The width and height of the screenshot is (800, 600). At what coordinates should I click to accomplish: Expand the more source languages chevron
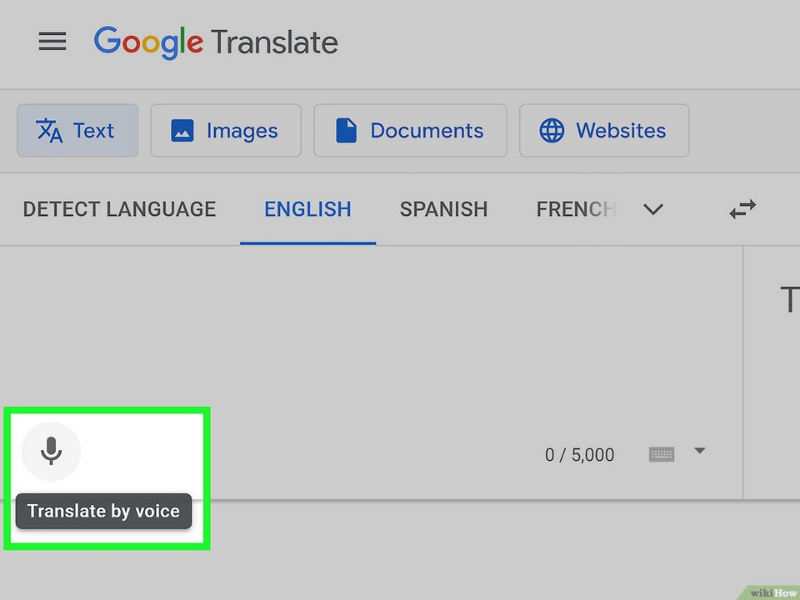653,209
